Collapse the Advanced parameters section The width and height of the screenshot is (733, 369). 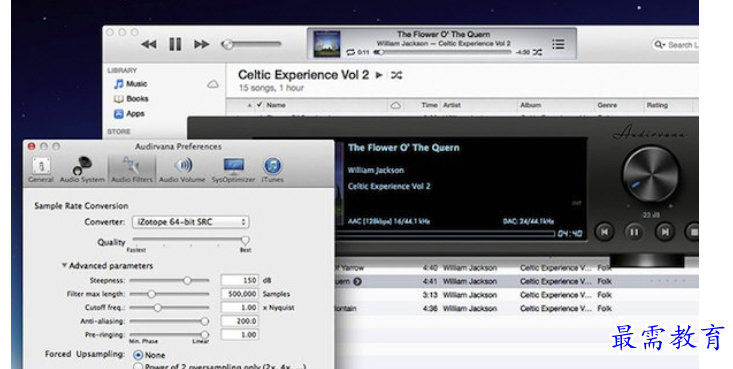(64, 265)
